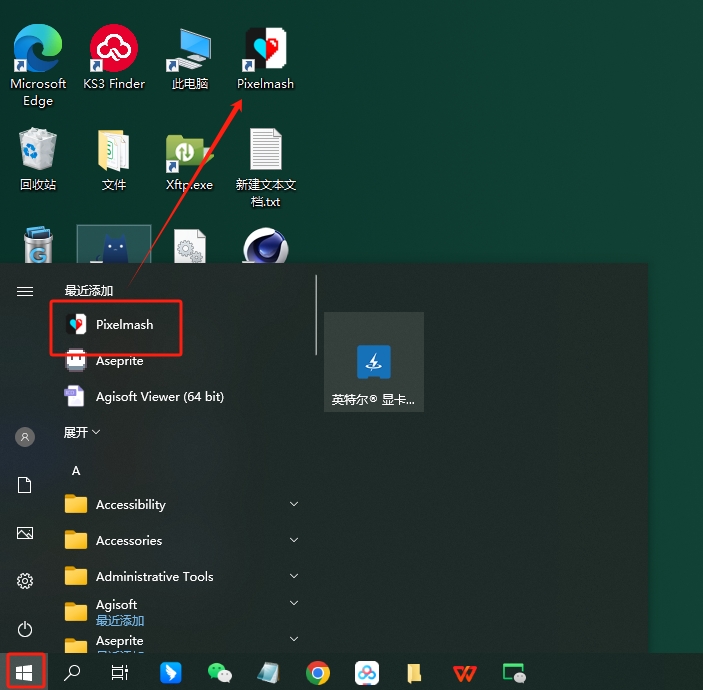Toggle the Start menu hamburger navigation
The height and width of the screenshot is (690, 703).
[x=25, y=291]
